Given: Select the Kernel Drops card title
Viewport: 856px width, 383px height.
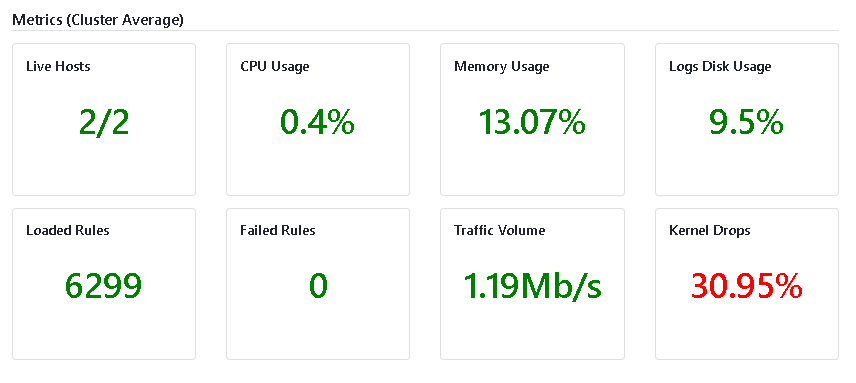Looking at the screenshot, I should click(710, 230).
